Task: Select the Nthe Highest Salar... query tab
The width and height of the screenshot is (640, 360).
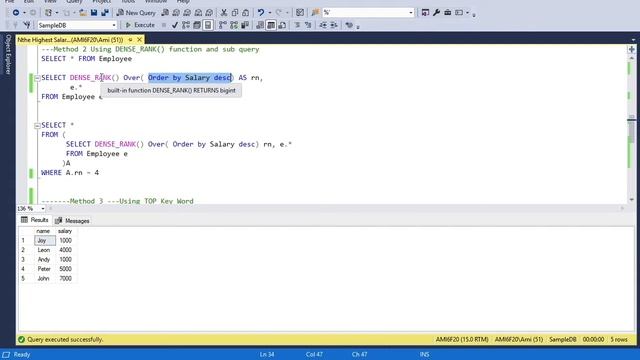Action: click(x=70, y=40)
